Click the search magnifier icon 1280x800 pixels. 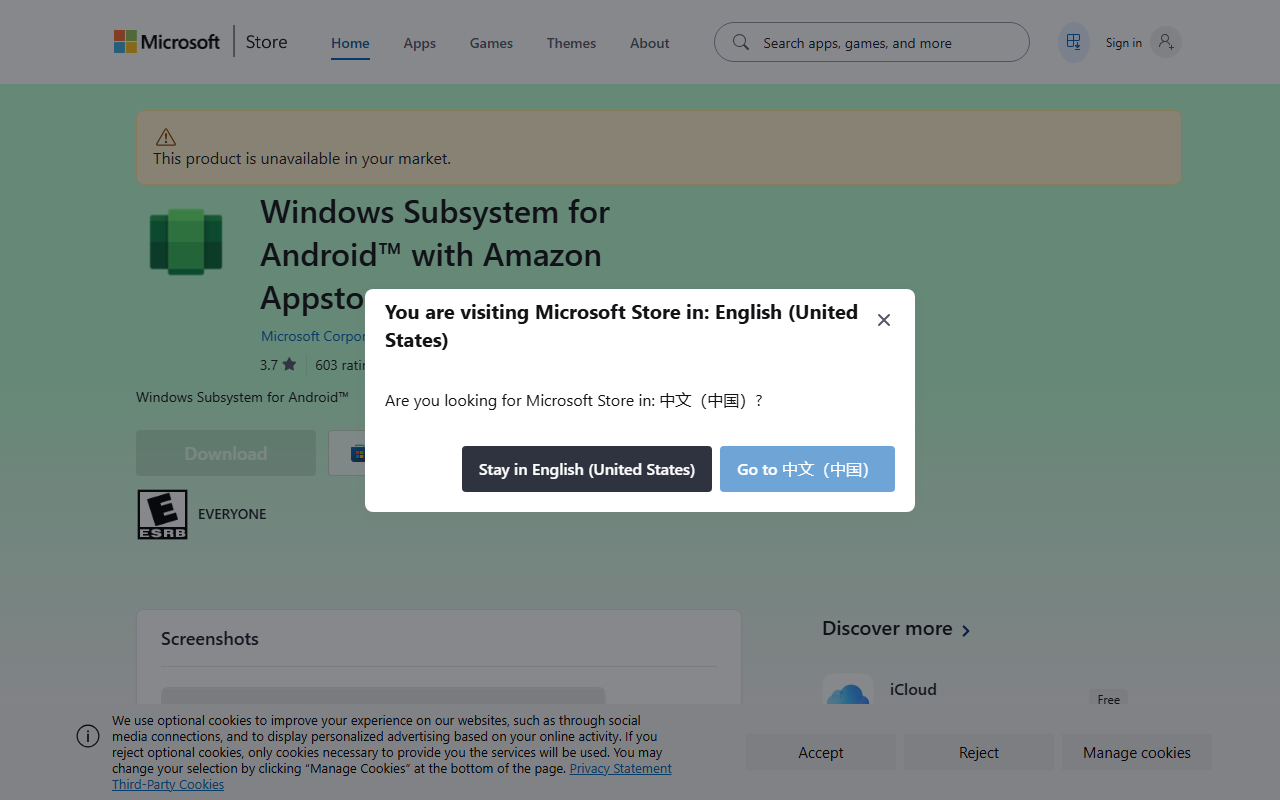741,42
